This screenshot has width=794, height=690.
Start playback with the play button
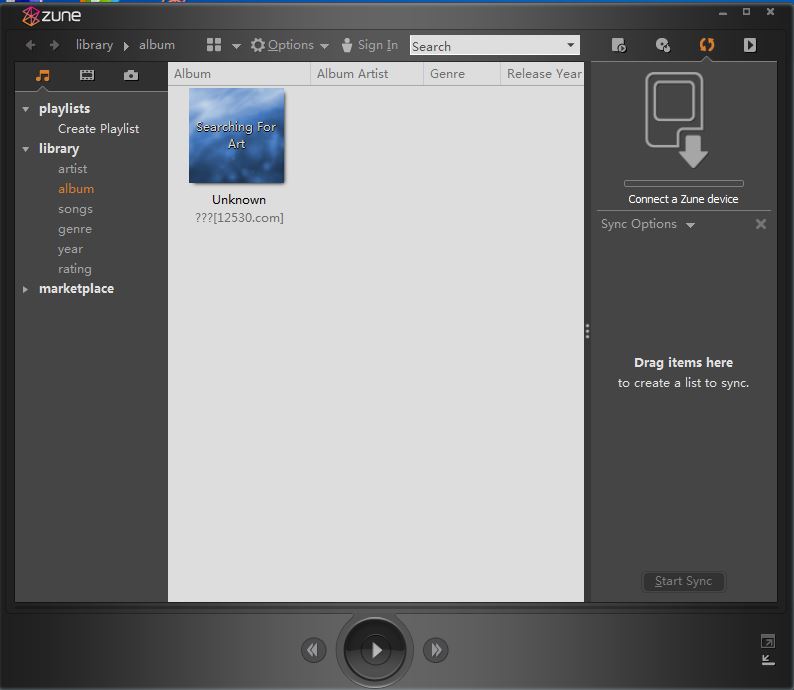pyautogui.click(x=375, y=650)
